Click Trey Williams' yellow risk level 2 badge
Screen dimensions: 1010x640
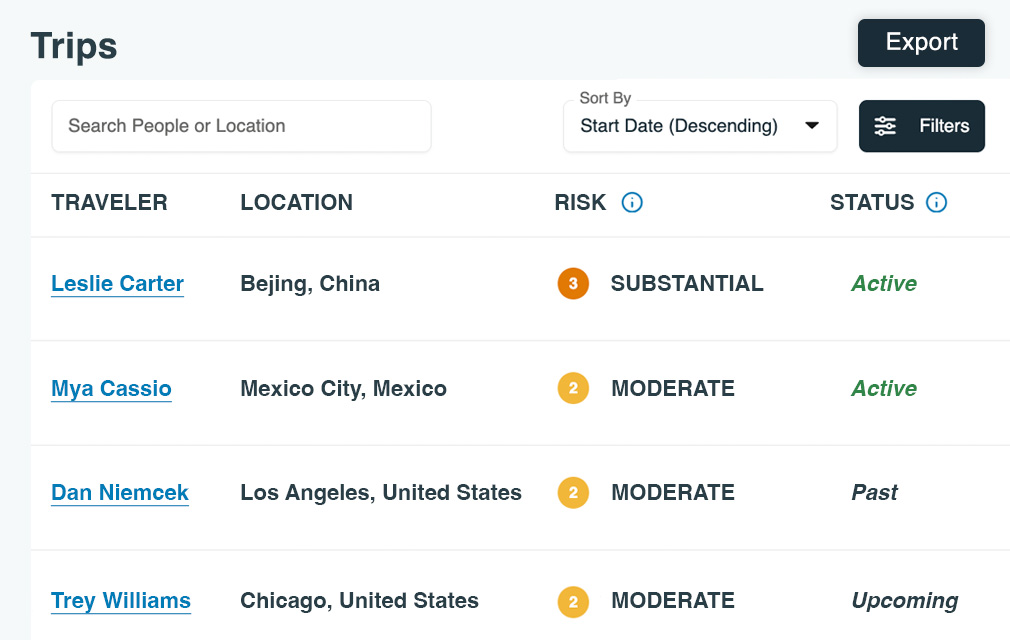(573, 601)
